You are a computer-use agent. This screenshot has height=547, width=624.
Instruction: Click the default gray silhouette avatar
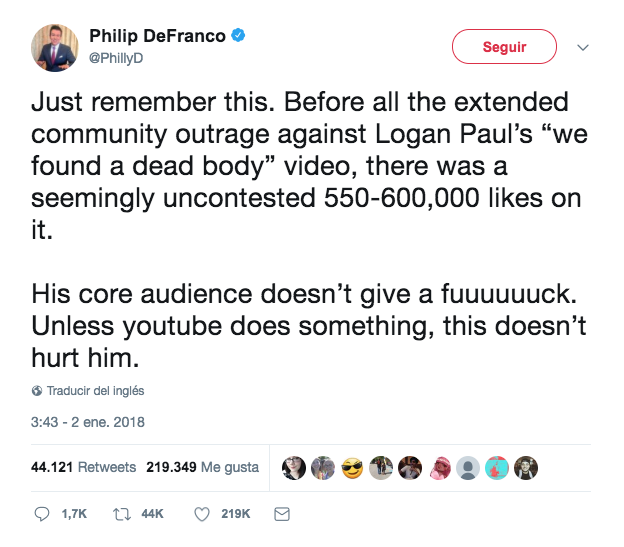click(x=468, y=468)
